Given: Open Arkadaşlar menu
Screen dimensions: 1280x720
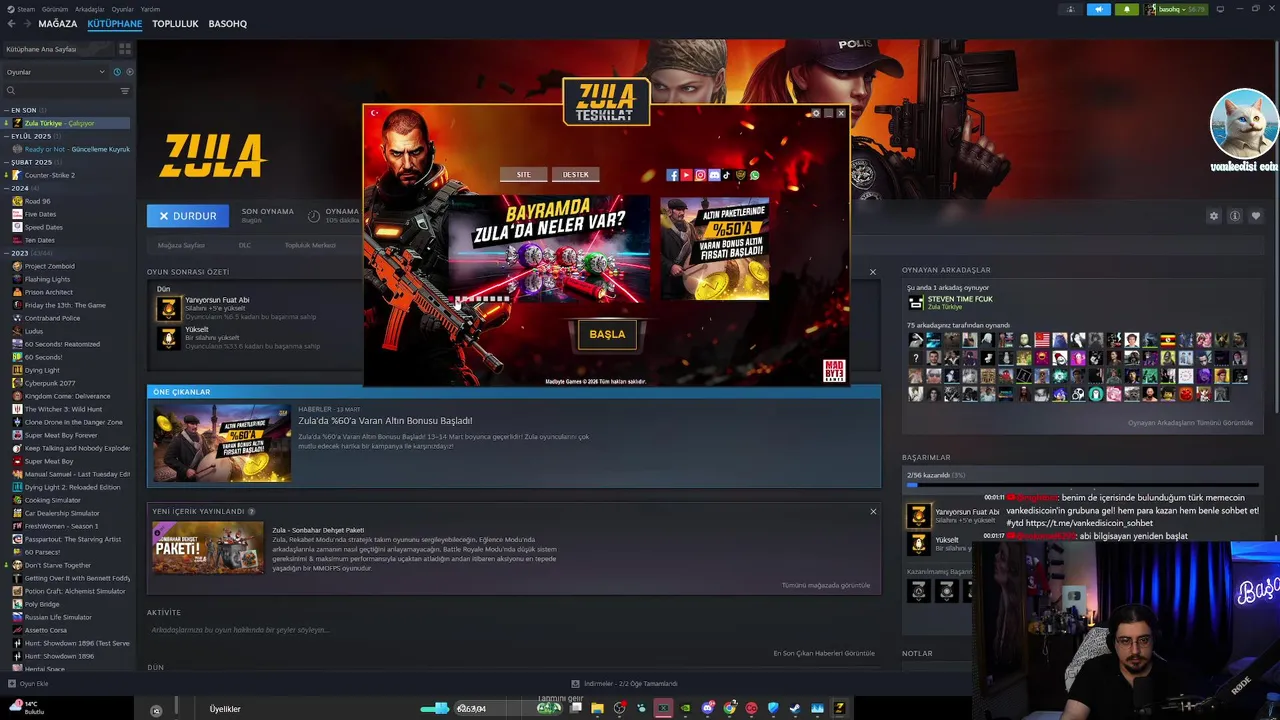Looking at the screenshot, I should [x=90, y=9].
